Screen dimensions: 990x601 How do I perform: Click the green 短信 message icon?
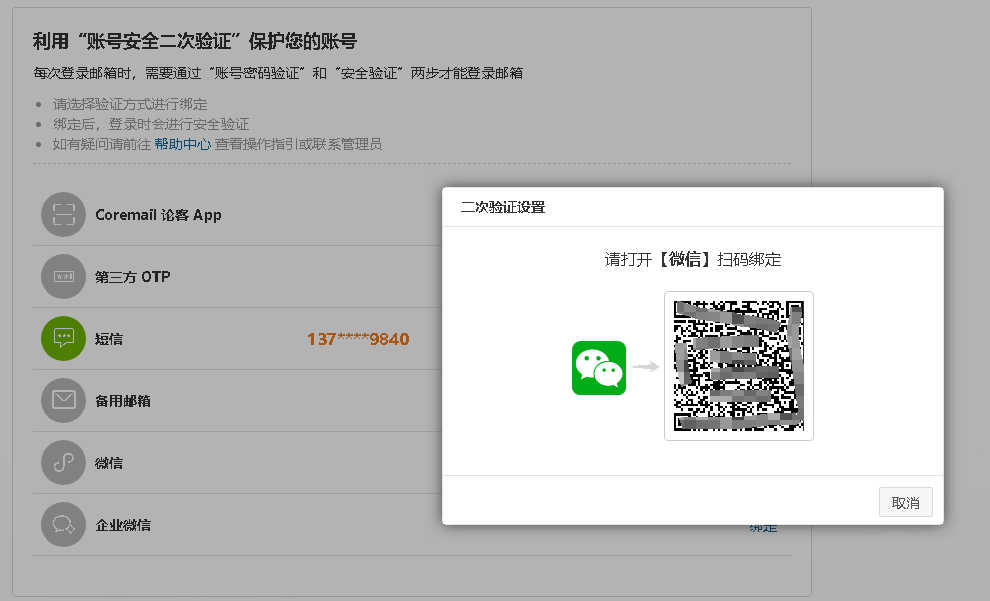pos(63,338)
